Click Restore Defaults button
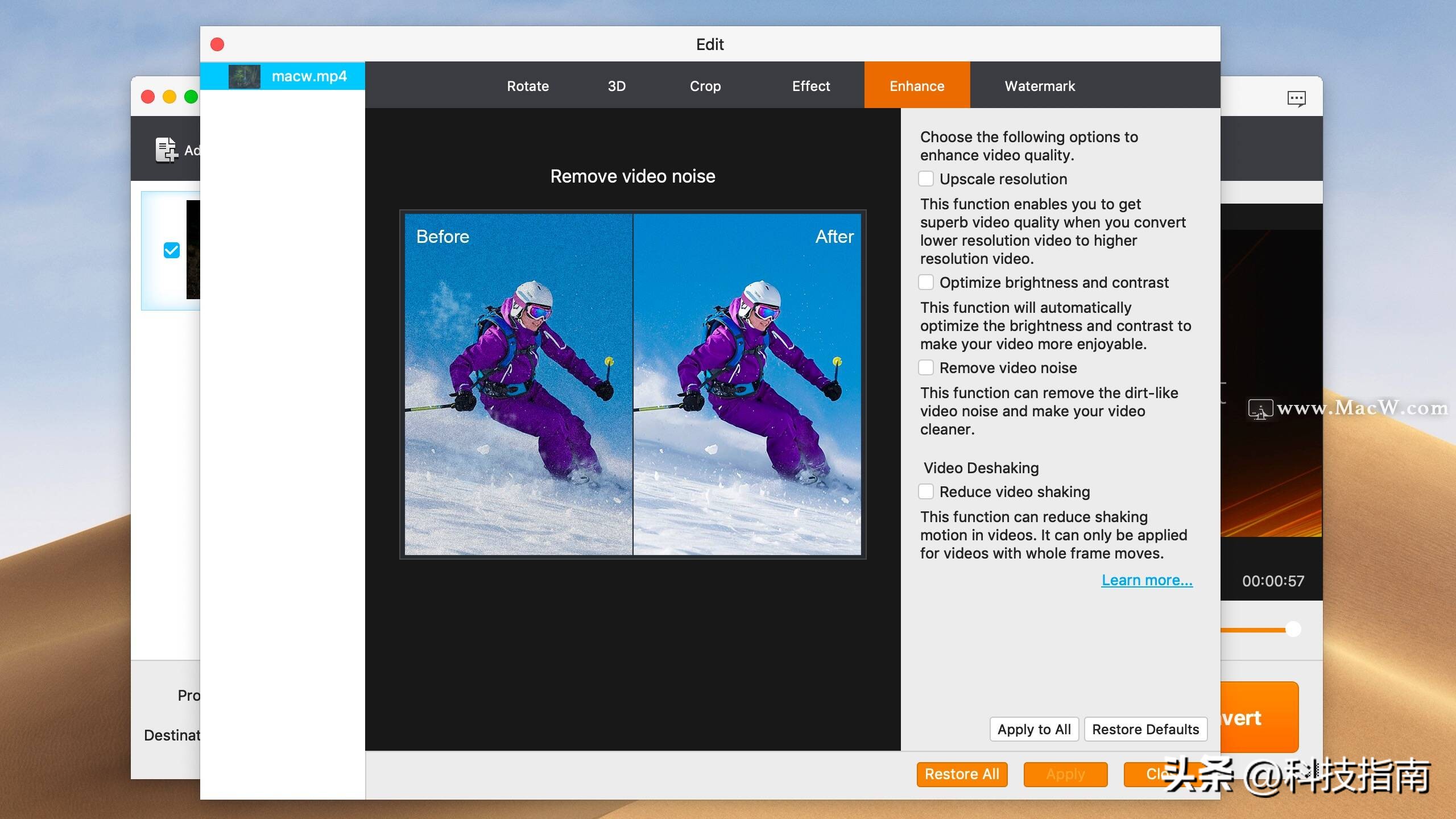Image resolution: width=1456 pixels, height=819 pixels. click(1145, 729)
